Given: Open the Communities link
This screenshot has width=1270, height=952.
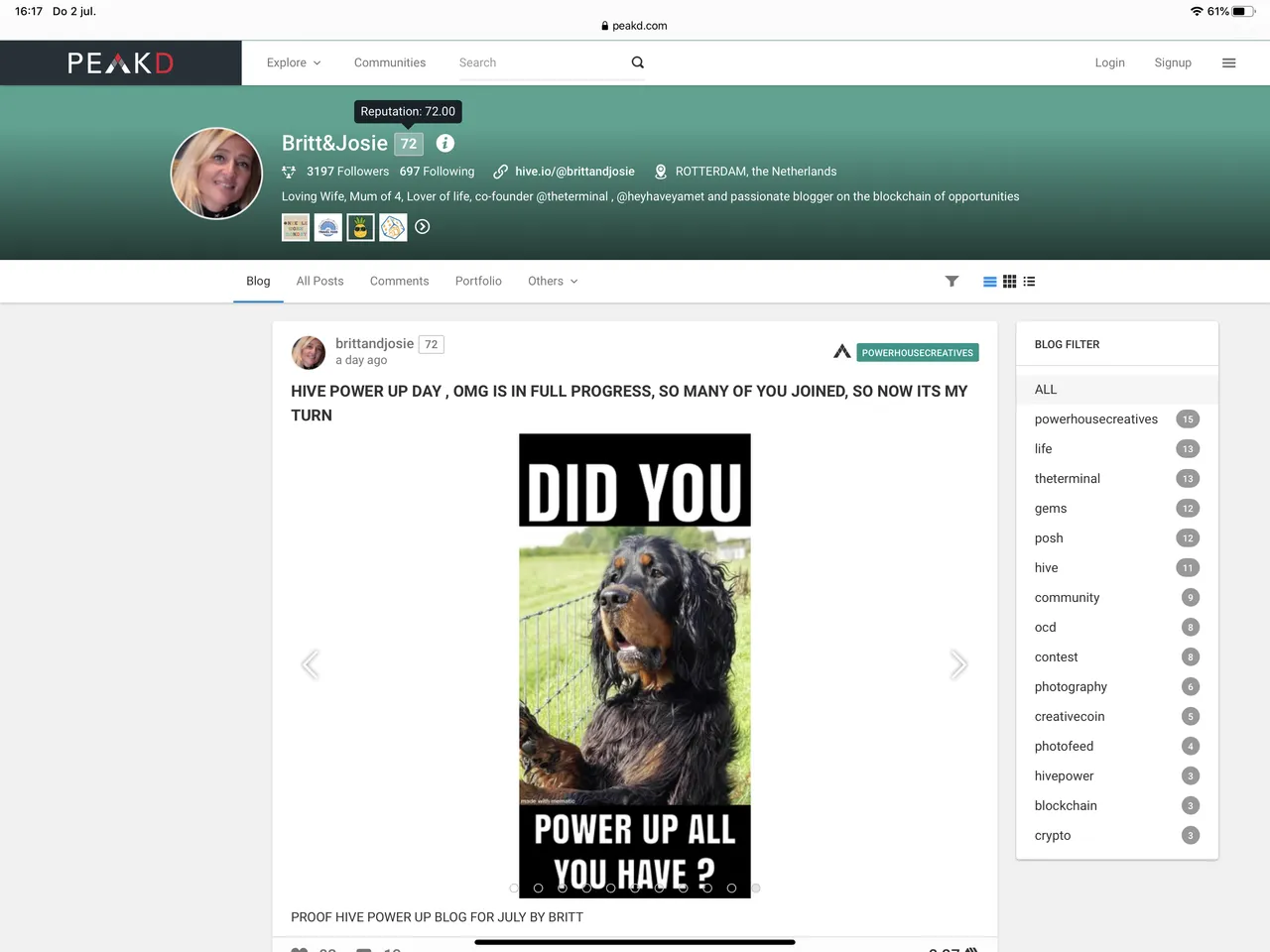Looking at the screenshot, I should click(x=390, y=62).
